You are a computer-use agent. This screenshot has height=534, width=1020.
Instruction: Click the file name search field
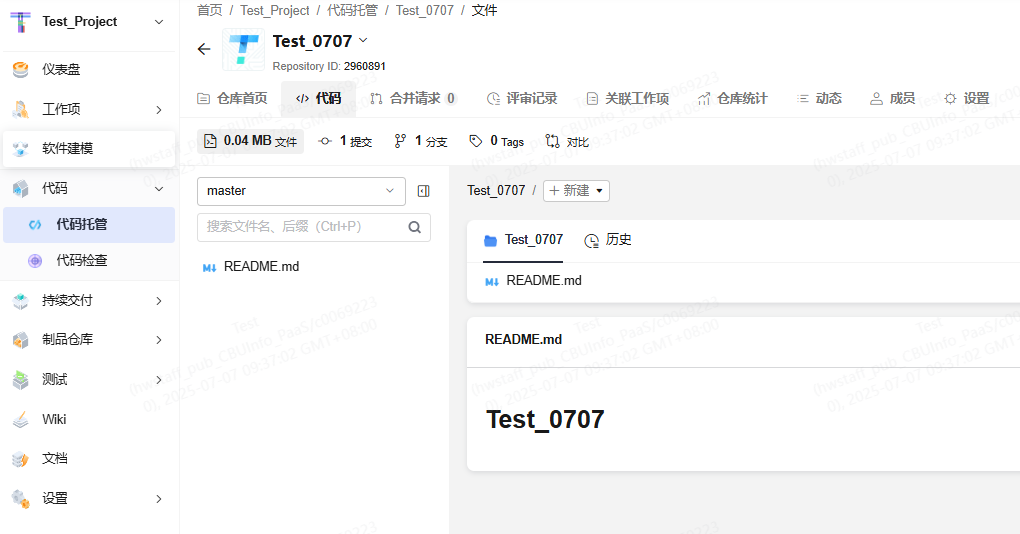point(314,227)
